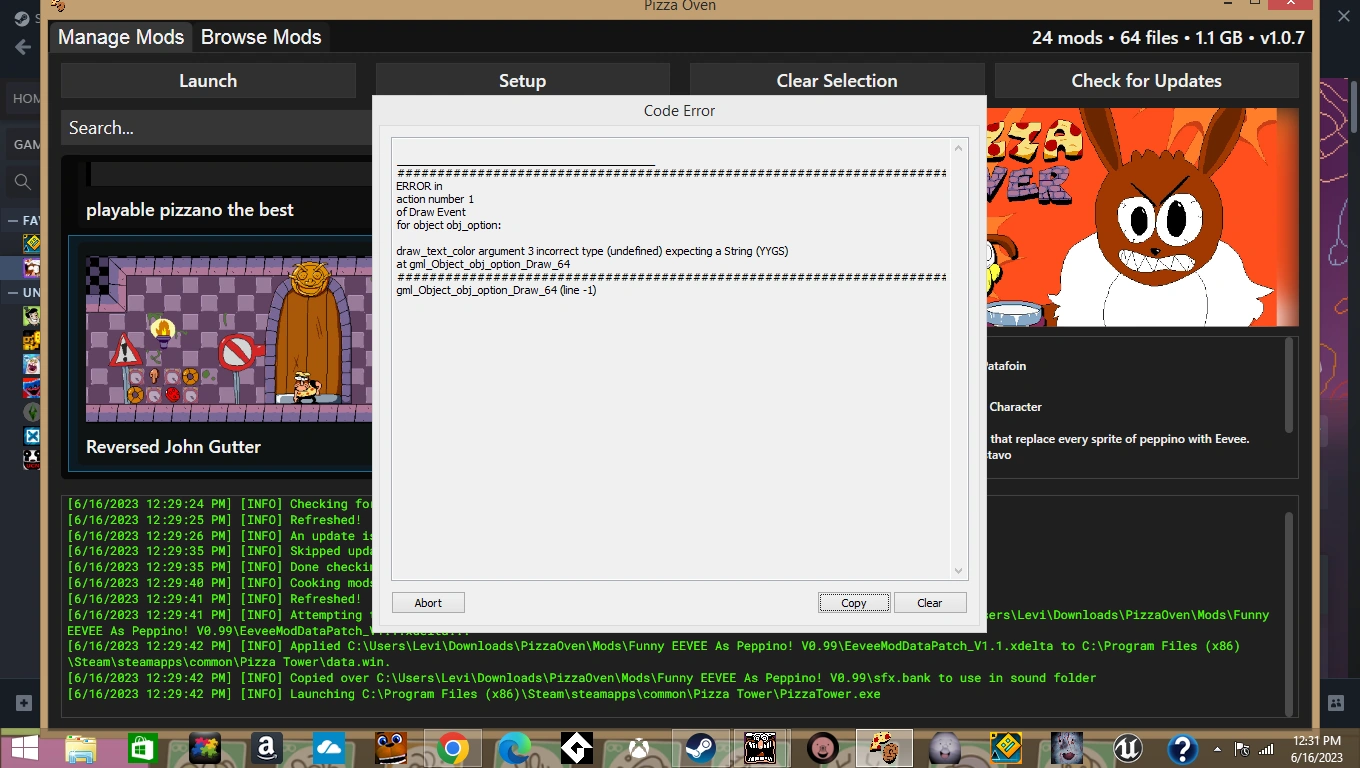Open Google Chrome from the taskbar
The width and height of the screenshot is (1360, 768).
click(x=454, y=748)
